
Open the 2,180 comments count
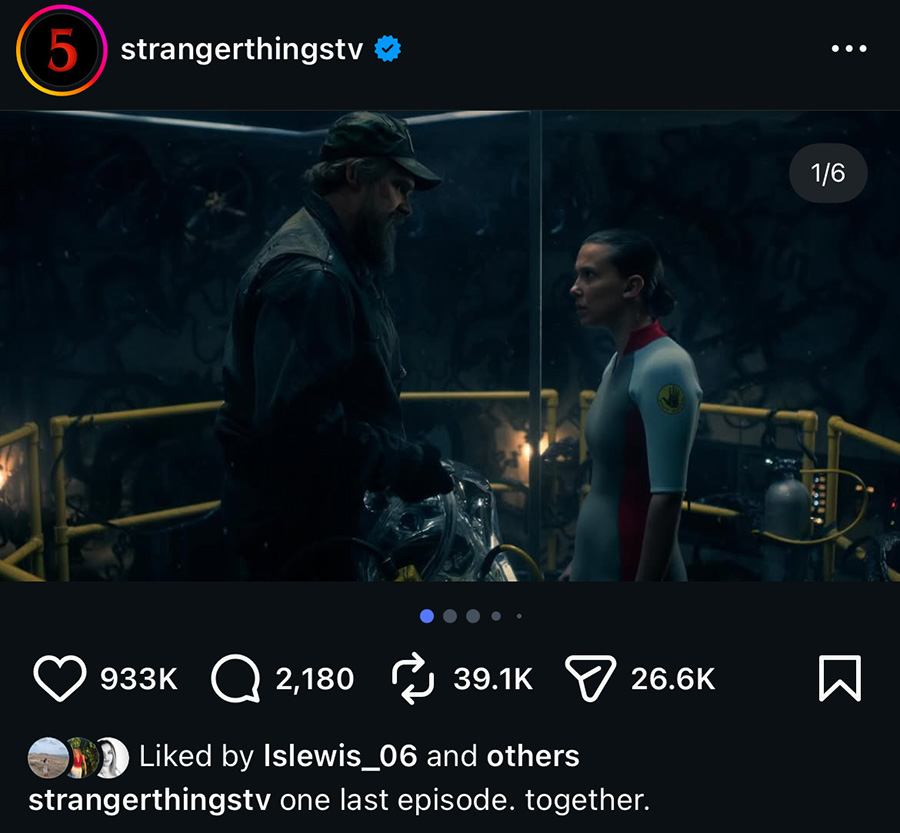[x=315, y=680]
